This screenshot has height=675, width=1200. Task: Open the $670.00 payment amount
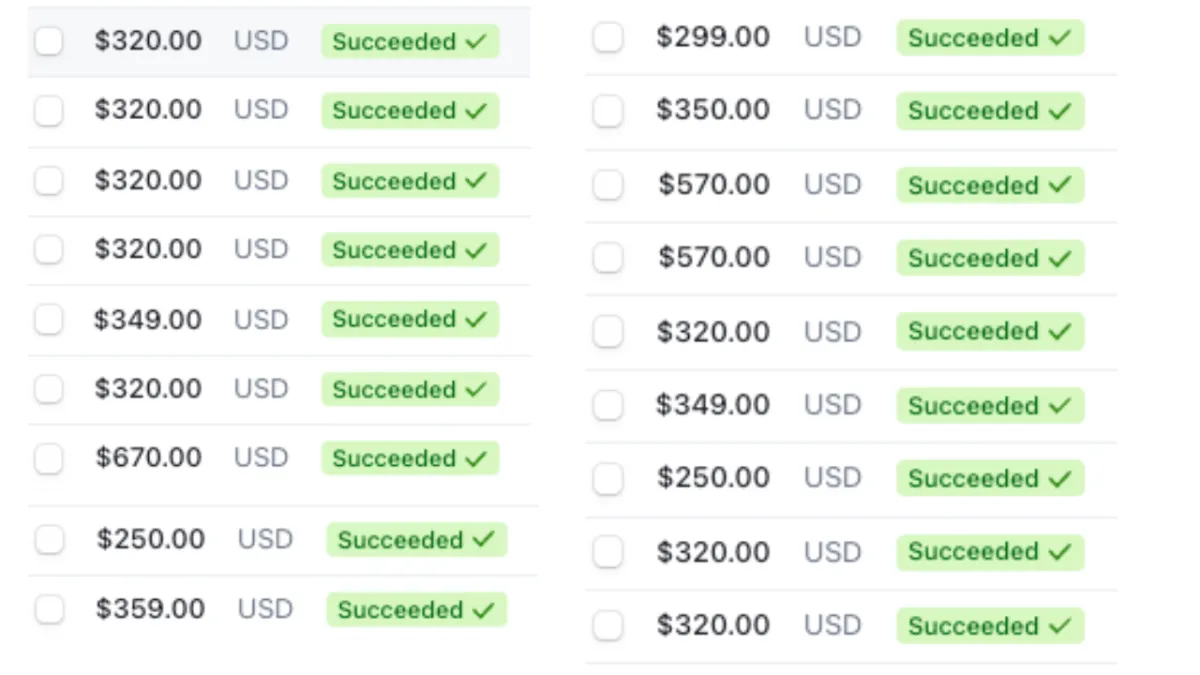(x=148, y=458)
